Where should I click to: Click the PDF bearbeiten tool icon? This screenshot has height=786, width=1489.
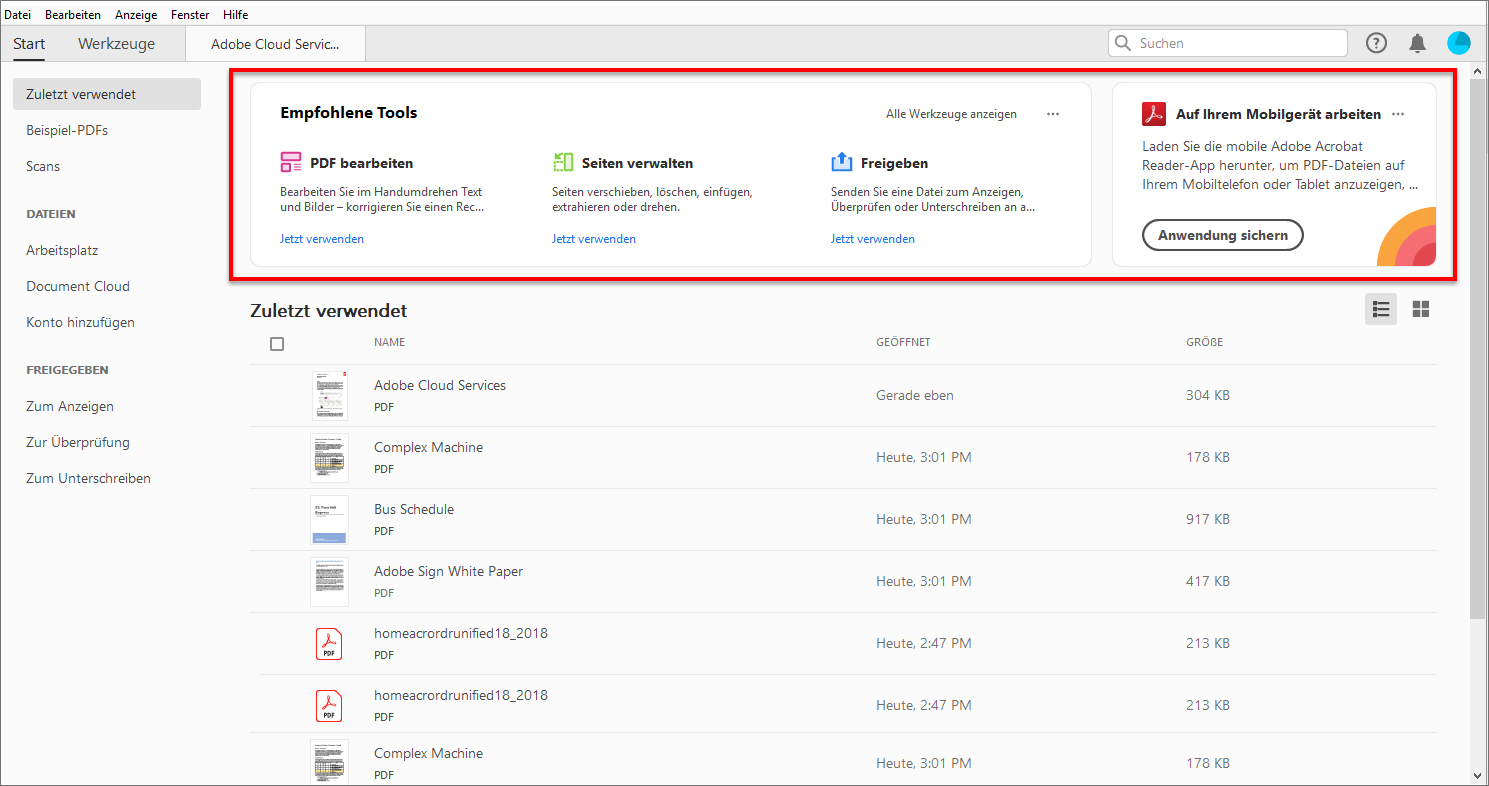291,163
